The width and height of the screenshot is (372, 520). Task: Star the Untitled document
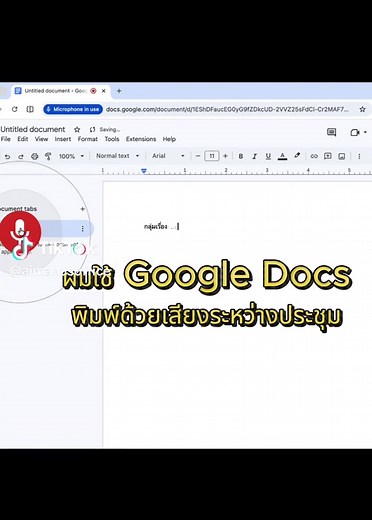[77, 129]
